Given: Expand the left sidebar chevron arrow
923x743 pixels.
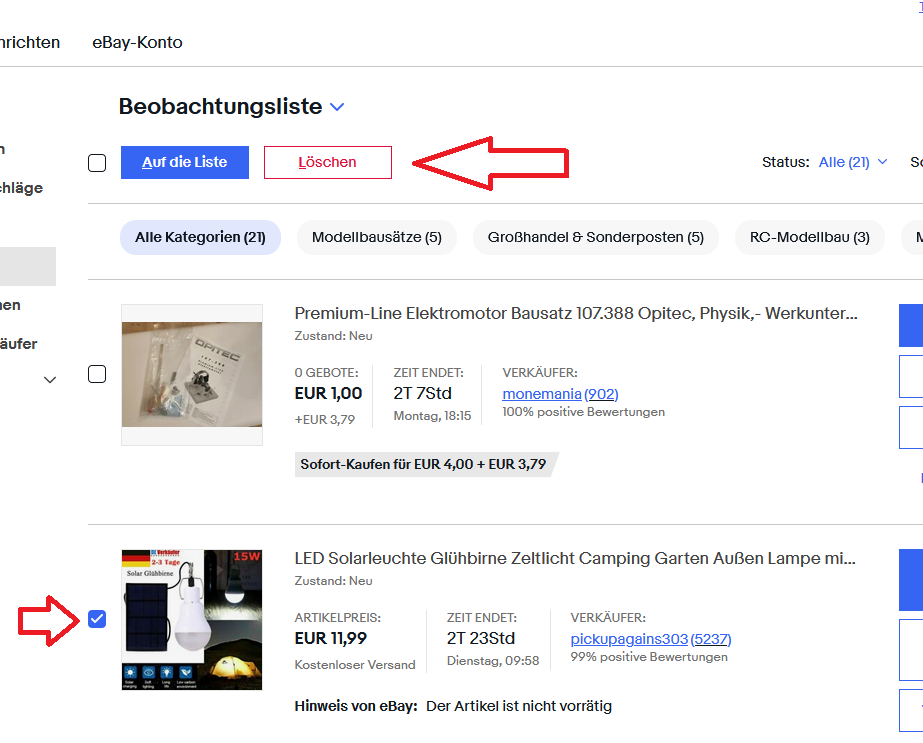Looking at the screenshot, I should (x=50, y=380).
